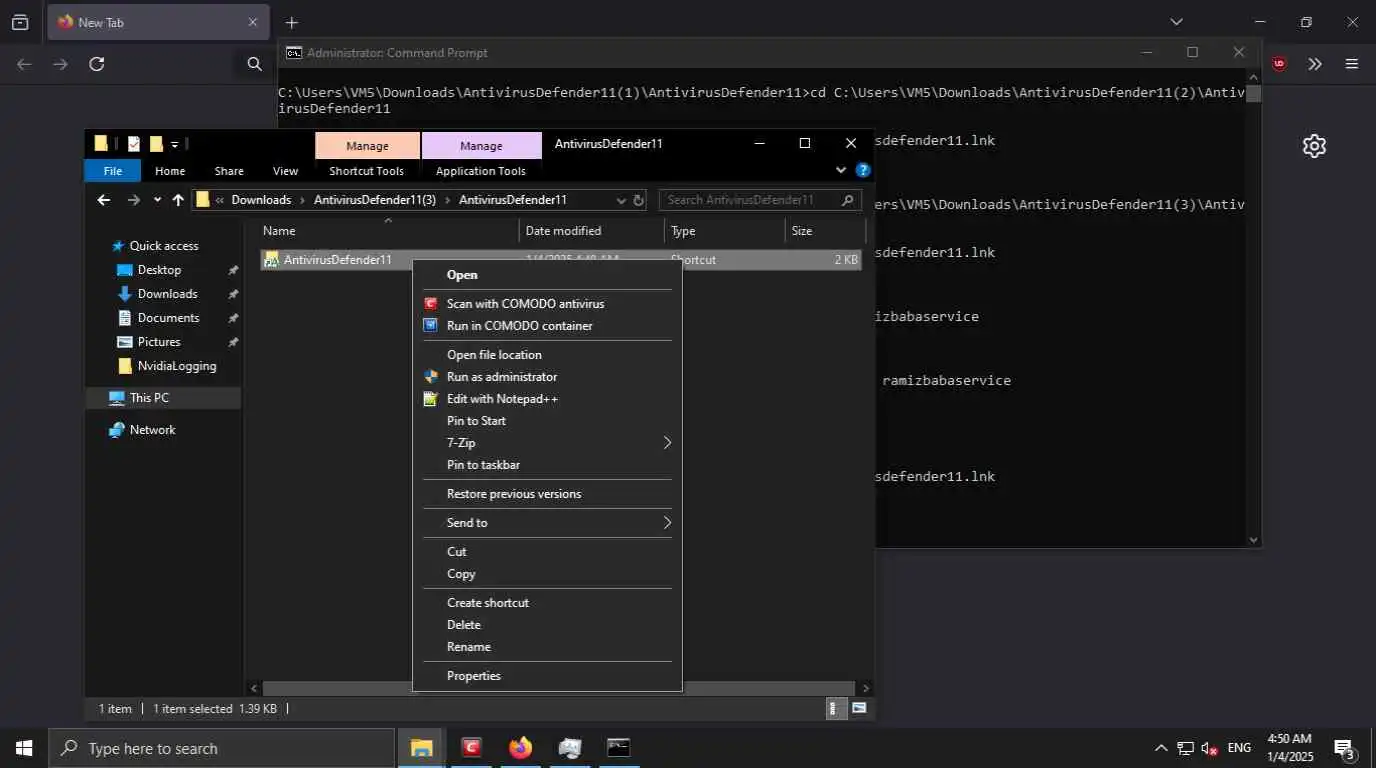Select Network in navigation pane

tap(152, 430)
